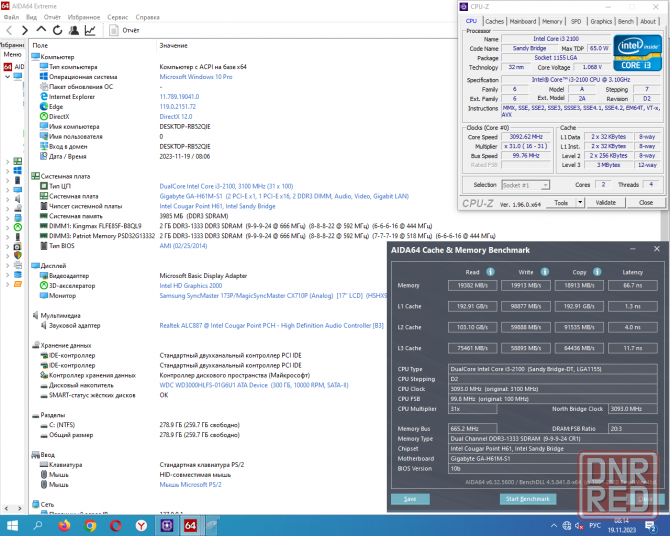This screenshot has height=536, width=670.
Task: Open the Избранное menu
Action: (x=84, y=17)
